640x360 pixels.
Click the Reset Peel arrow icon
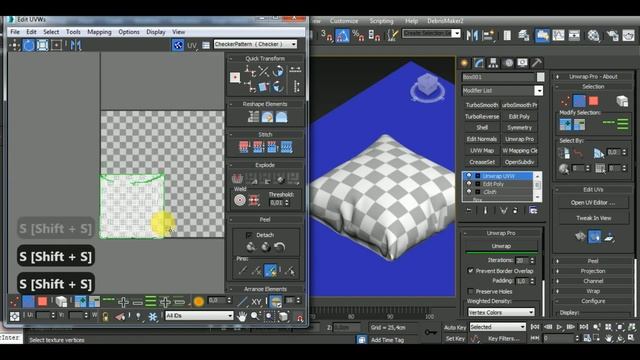coord(280,247)
